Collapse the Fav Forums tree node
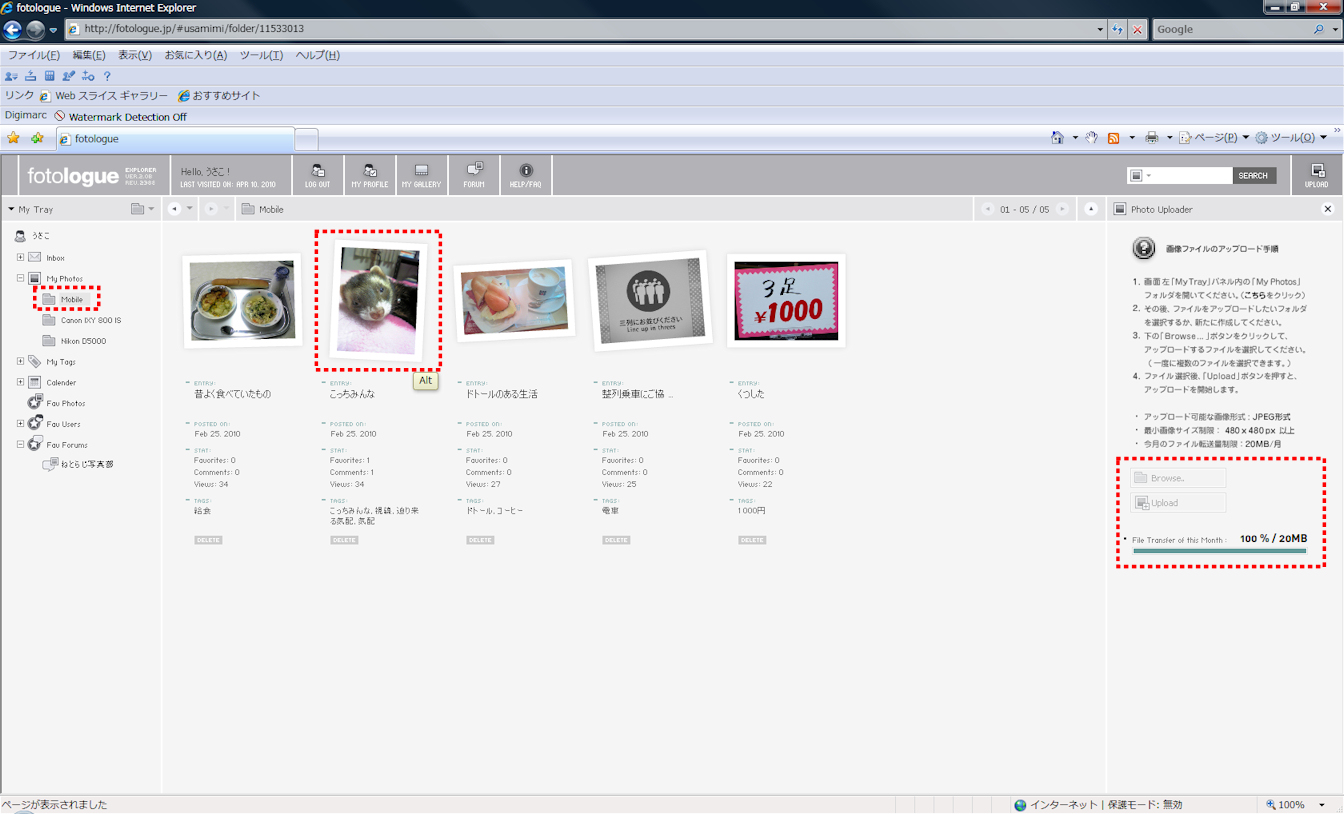Viewport: 1344px width, 814px height. pos(20,445)
